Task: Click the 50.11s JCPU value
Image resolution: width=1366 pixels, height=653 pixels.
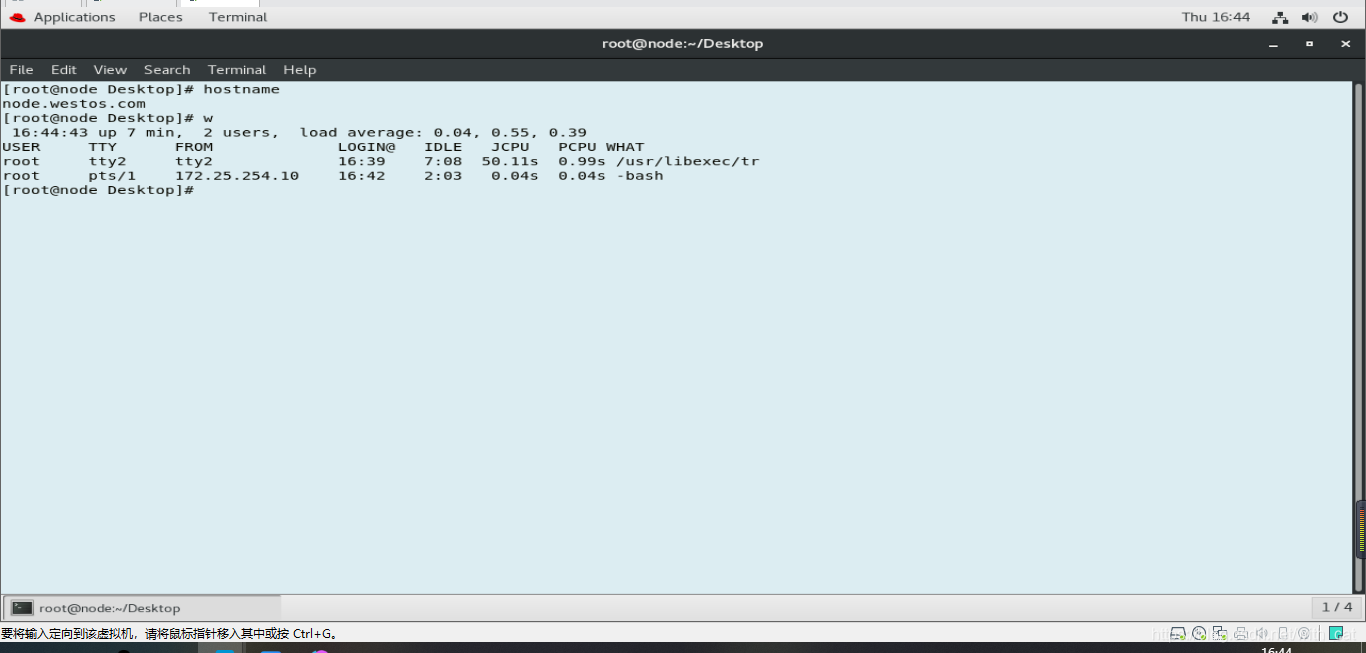Action: [510, 161]
